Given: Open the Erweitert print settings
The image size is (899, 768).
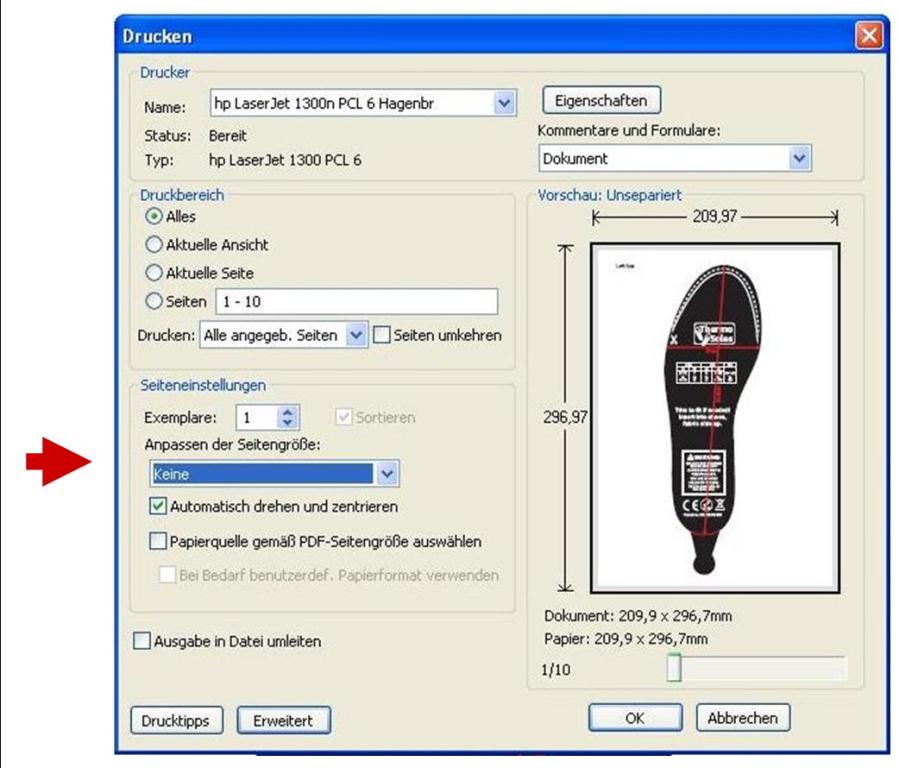Looking at the screenshot, I should (283, 720).
